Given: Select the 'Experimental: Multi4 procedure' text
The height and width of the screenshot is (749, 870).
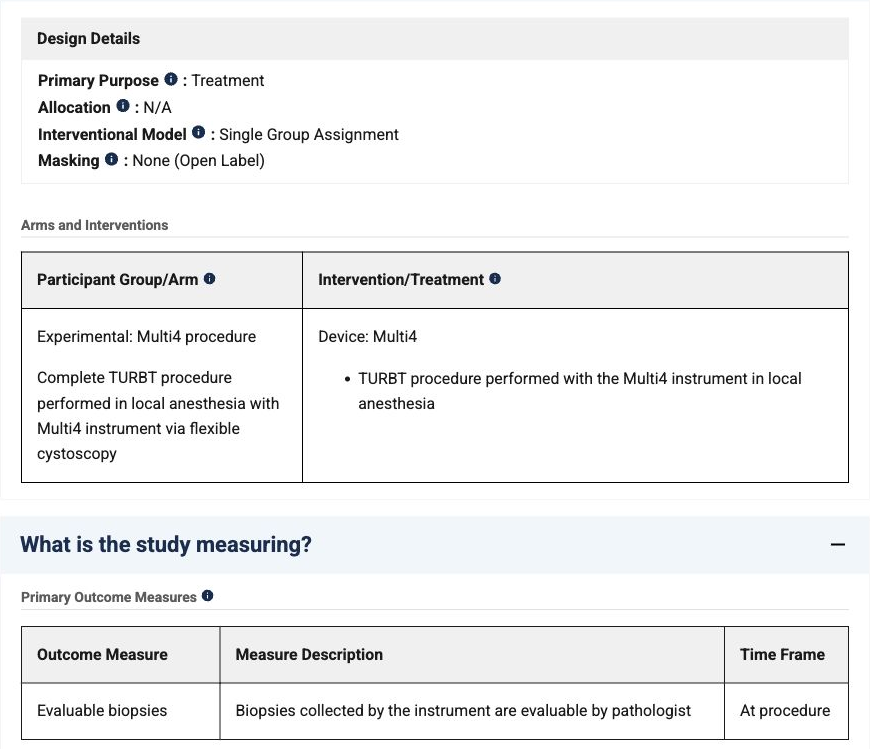Looking at the screenshot, I should pyautogui.click(x=146, y=337).
